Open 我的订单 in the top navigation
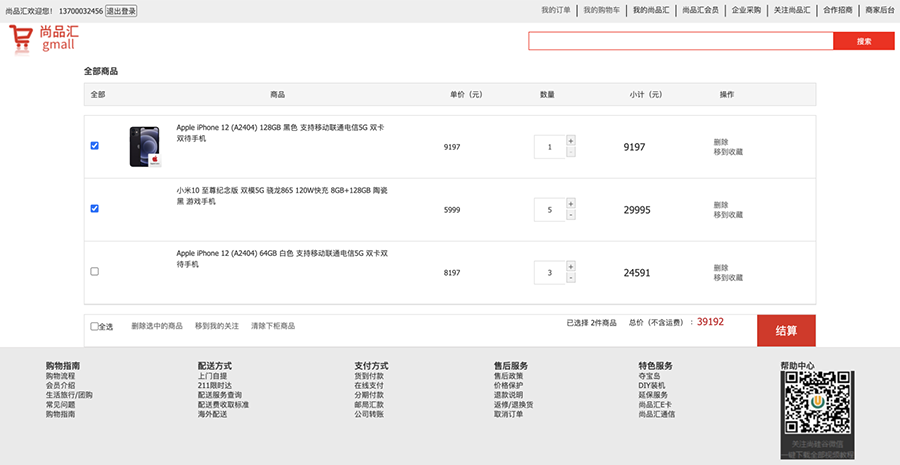This screenshot has height=465, width=900. 556,10
